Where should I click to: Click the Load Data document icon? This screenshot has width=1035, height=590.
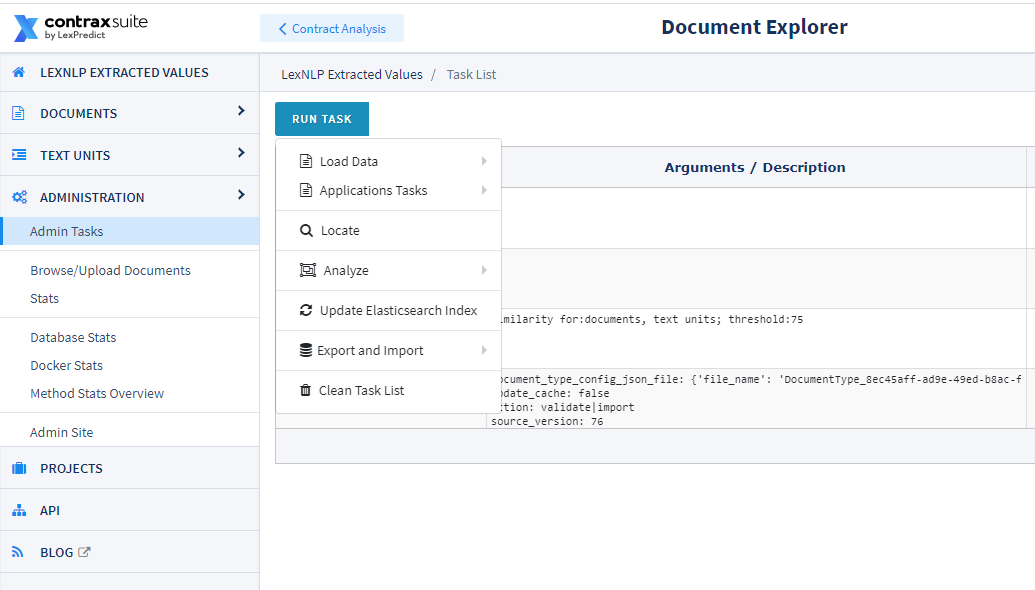306,161
